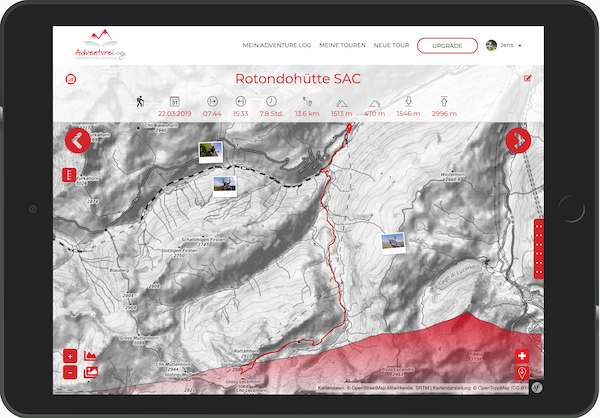Image resolution: width=600 pixels, height=418 pixels.
Task: Click the edit tour pencil icon
Action: click(528, 78)
